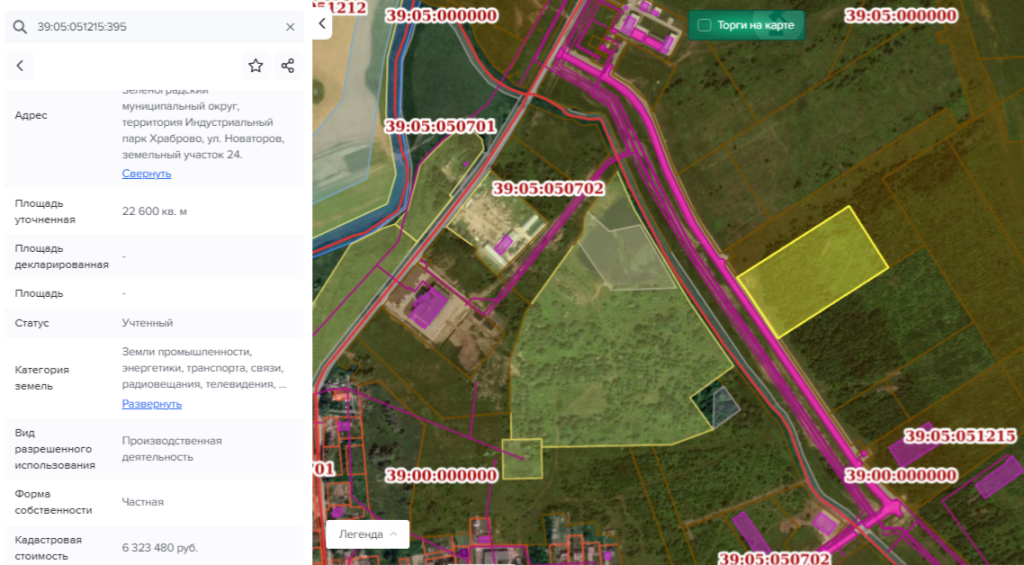Clear the cadastral number search field
Screen dimensions: 1024x565
290,27
